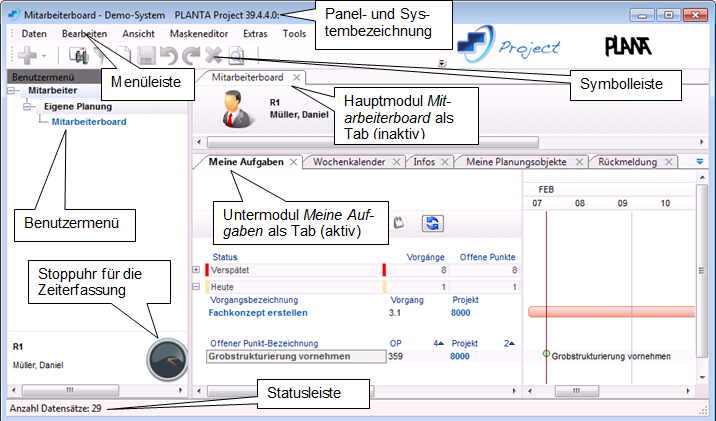
Task: Select Eigene Planung in the user menu
Action: (78, 106)
